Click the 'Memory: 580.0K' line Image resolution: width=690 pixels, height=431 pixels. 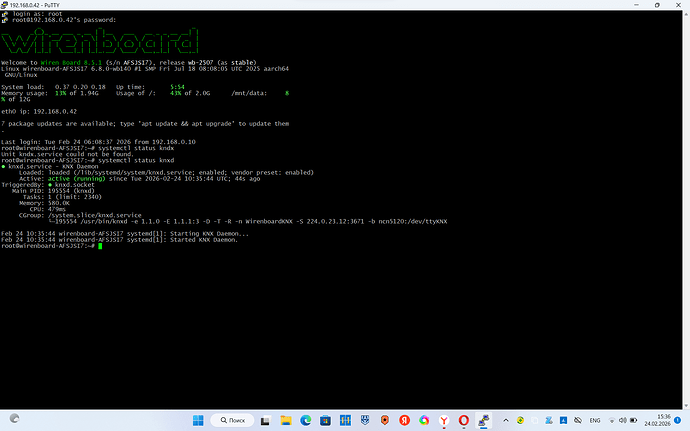(x=44, y=203)
